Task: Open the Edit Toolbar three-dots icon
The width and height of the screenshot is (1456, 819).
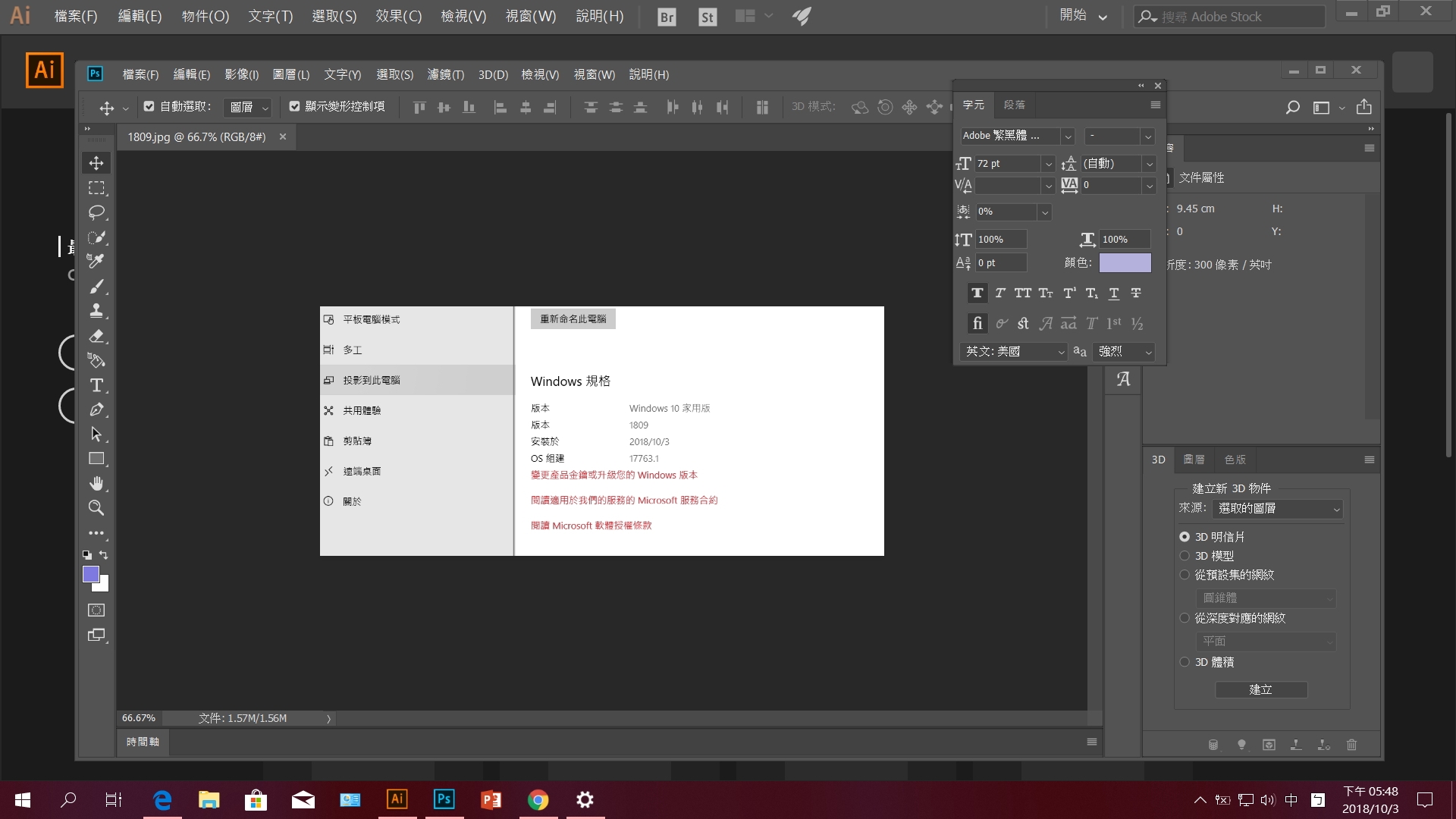Action: [x=96, y=533]
